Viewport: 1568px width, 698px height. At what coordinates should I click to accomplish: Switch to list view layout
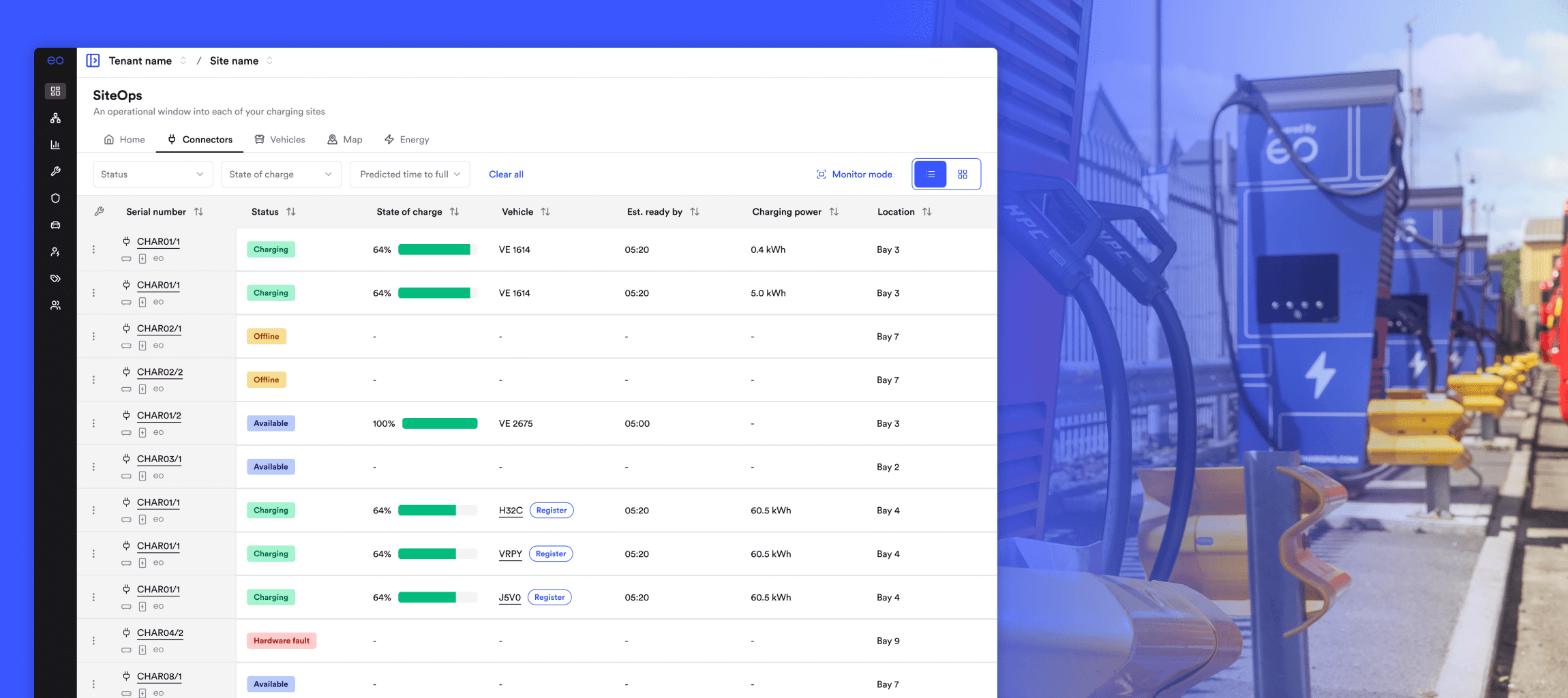tap(930, 174)
